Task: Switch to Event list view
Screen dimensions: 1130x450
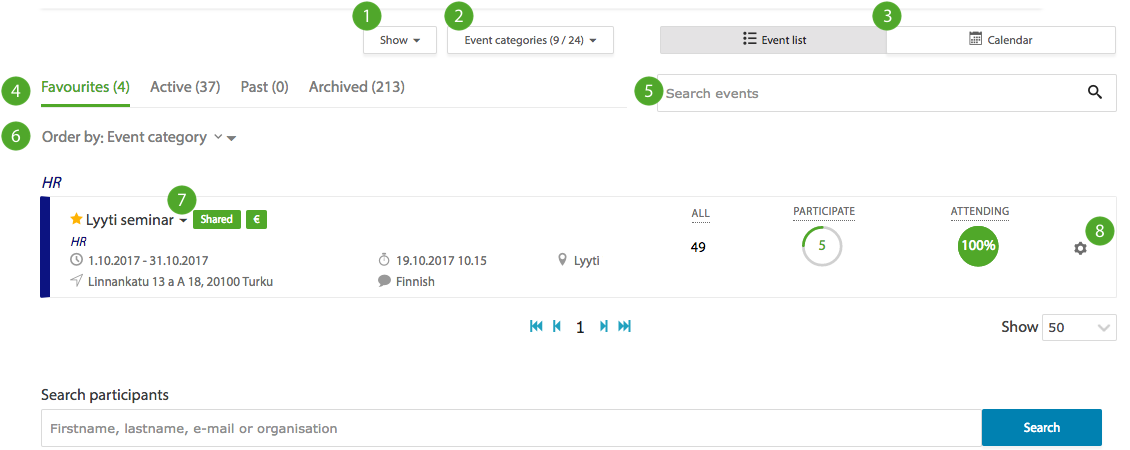Action: tap(773, 40)
